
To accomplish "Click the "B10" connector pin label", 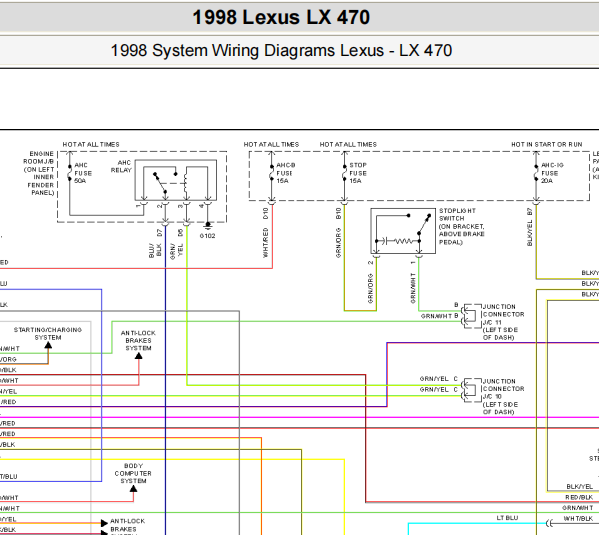I will coord(338,213).
